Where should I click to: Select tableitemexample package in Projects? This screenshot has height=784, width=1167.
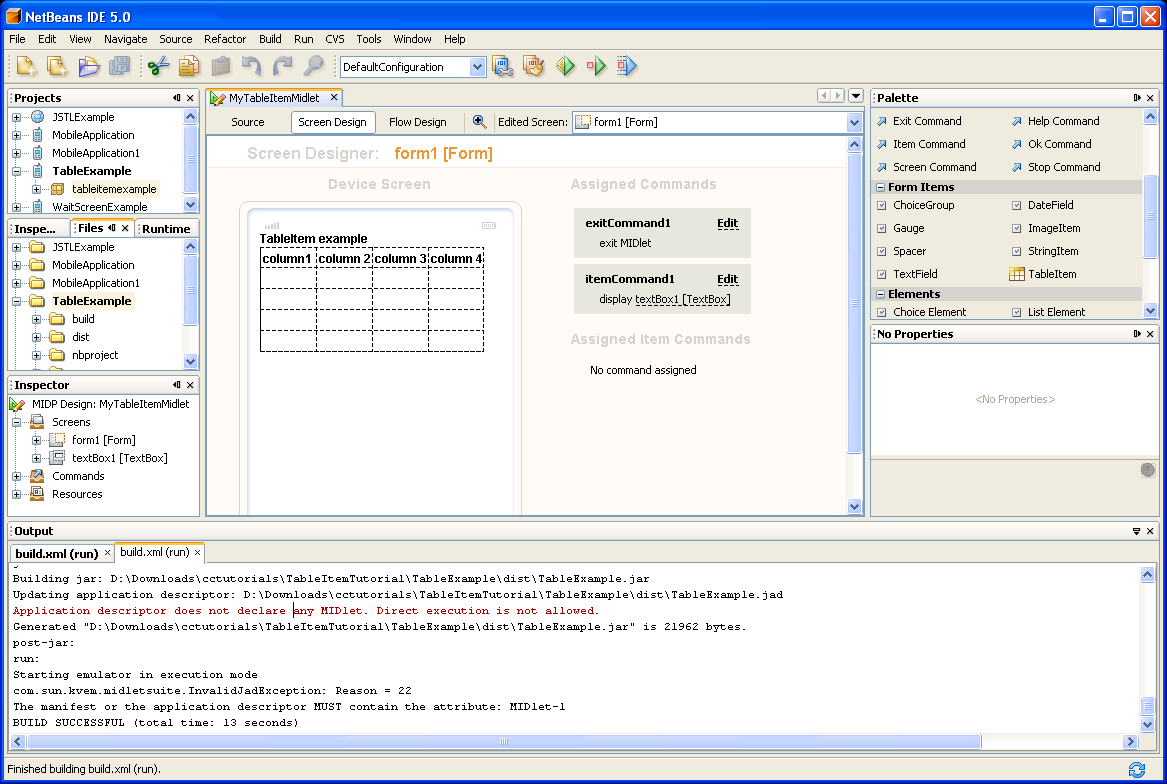tap(114, 189)
